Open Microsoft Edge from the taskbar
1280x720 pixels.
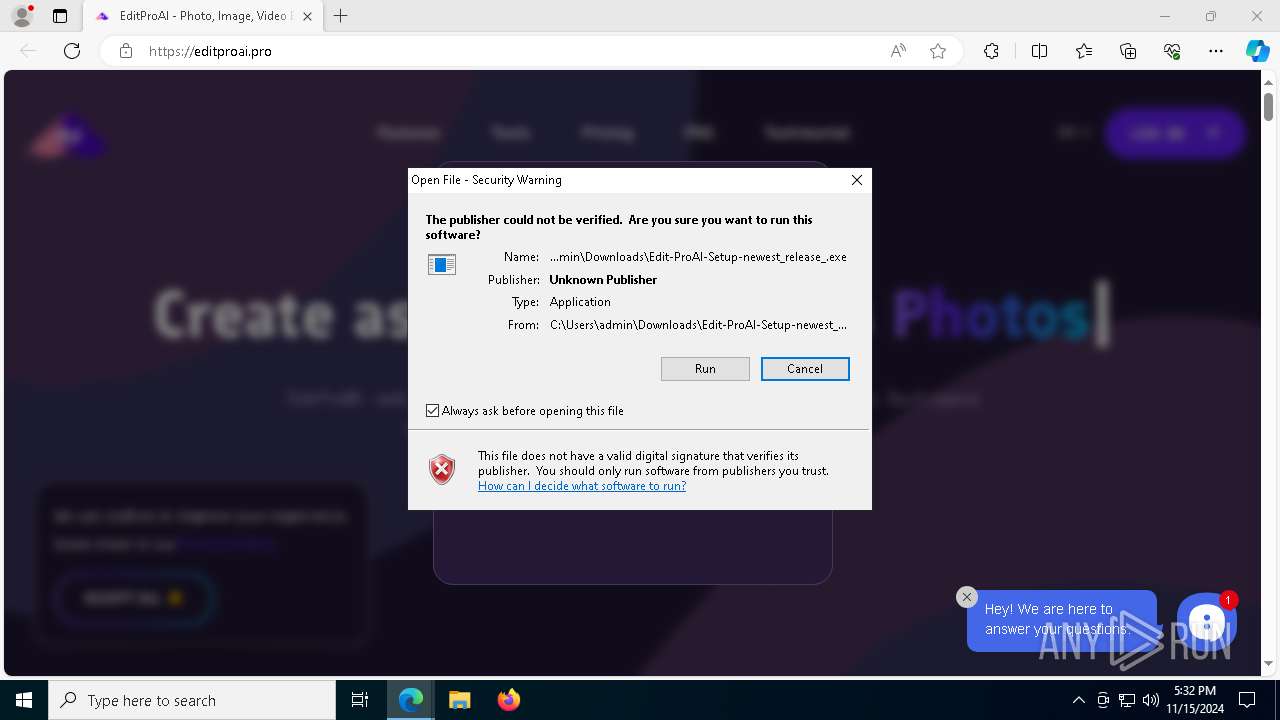point(411,700)
